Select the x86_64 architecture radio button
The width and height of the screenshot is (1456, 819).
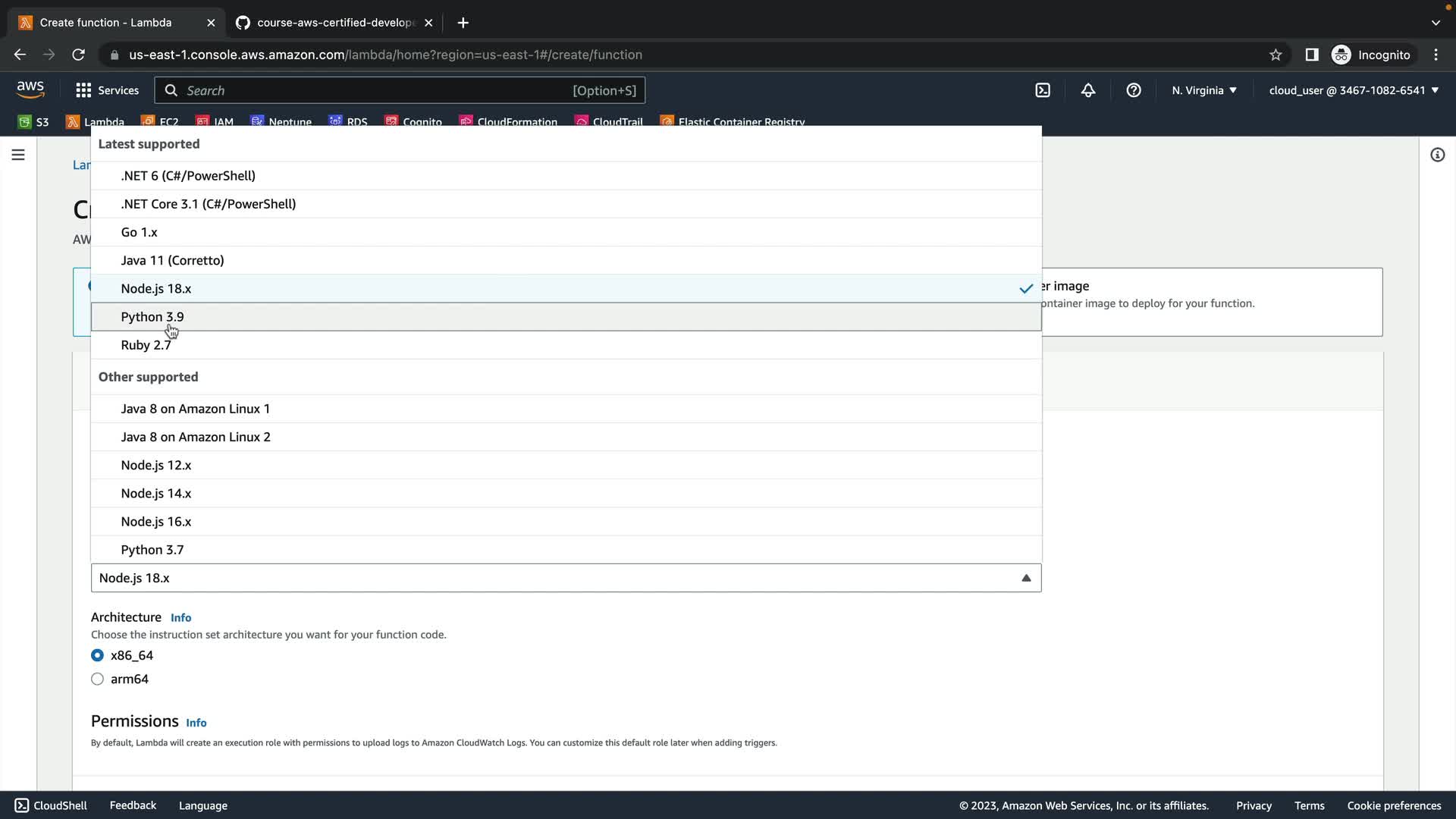point(98,655)
